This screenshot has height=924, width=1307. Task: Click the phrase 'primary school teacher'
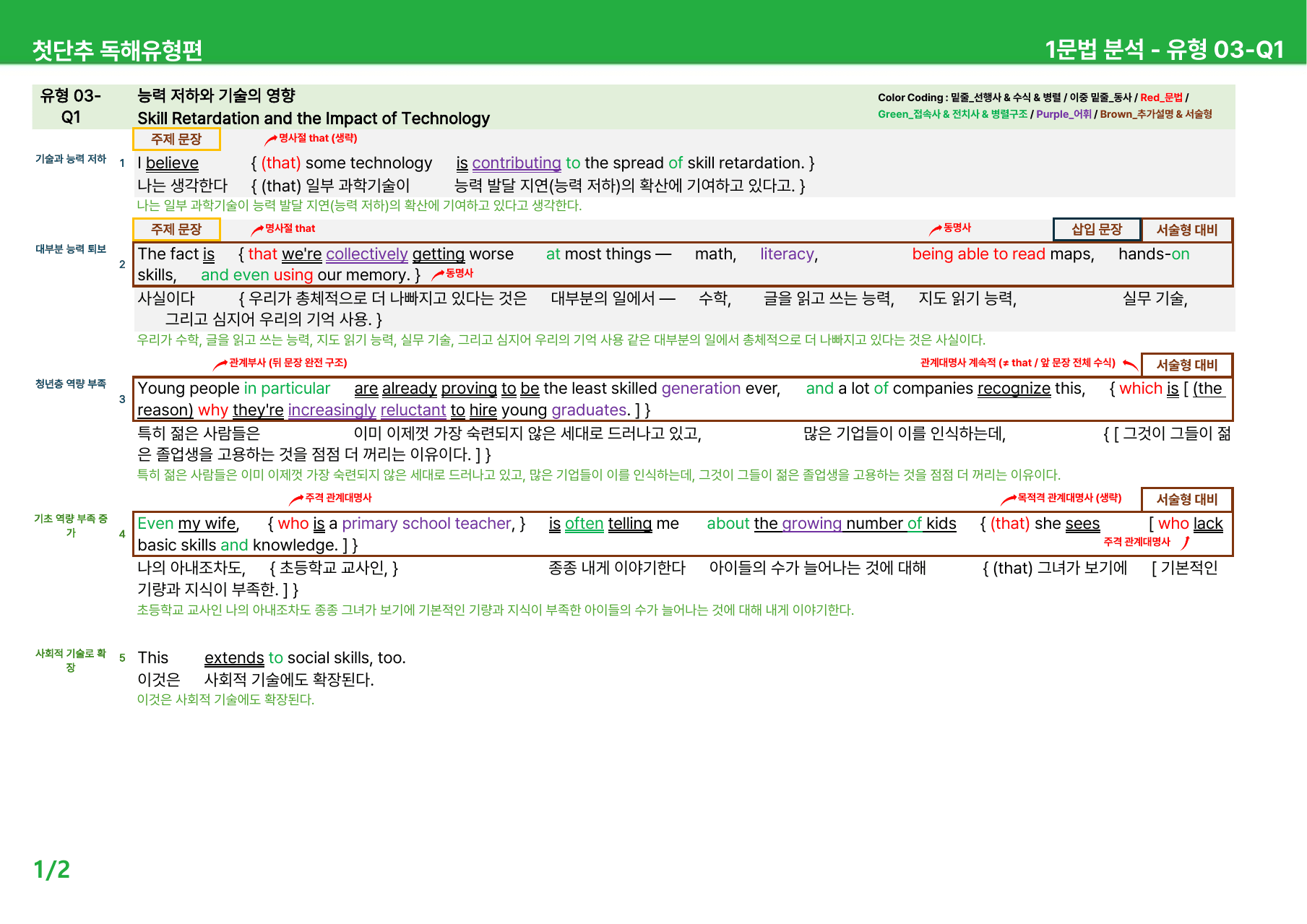426,524
